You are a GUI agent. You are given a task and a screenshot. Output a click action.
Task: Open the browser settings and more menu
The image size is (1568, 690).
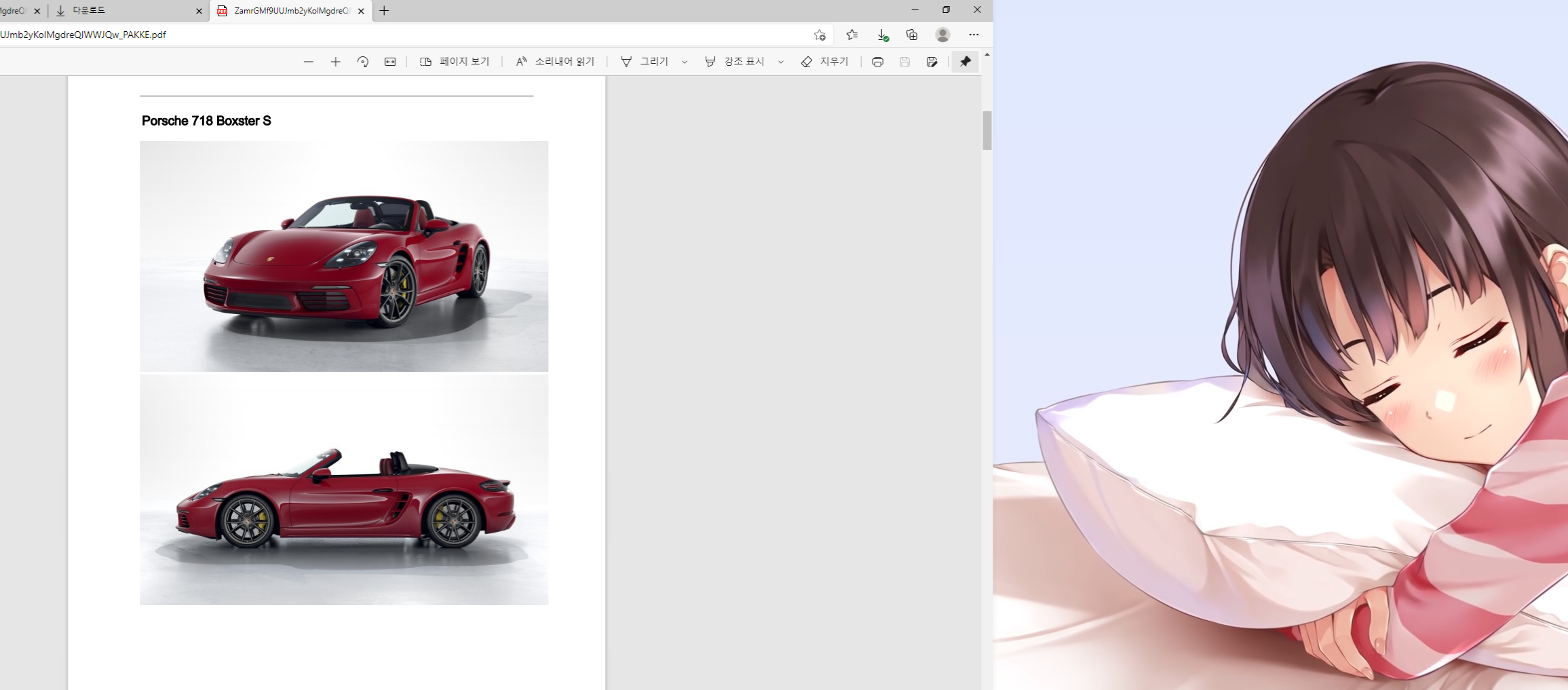pos(974,35)
